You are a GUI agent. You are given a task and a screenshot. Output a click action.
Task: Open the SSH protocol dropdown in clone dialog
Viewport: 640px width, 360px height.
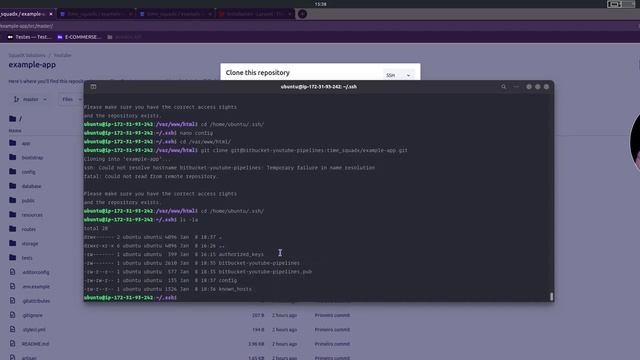(x=398, y=75)
